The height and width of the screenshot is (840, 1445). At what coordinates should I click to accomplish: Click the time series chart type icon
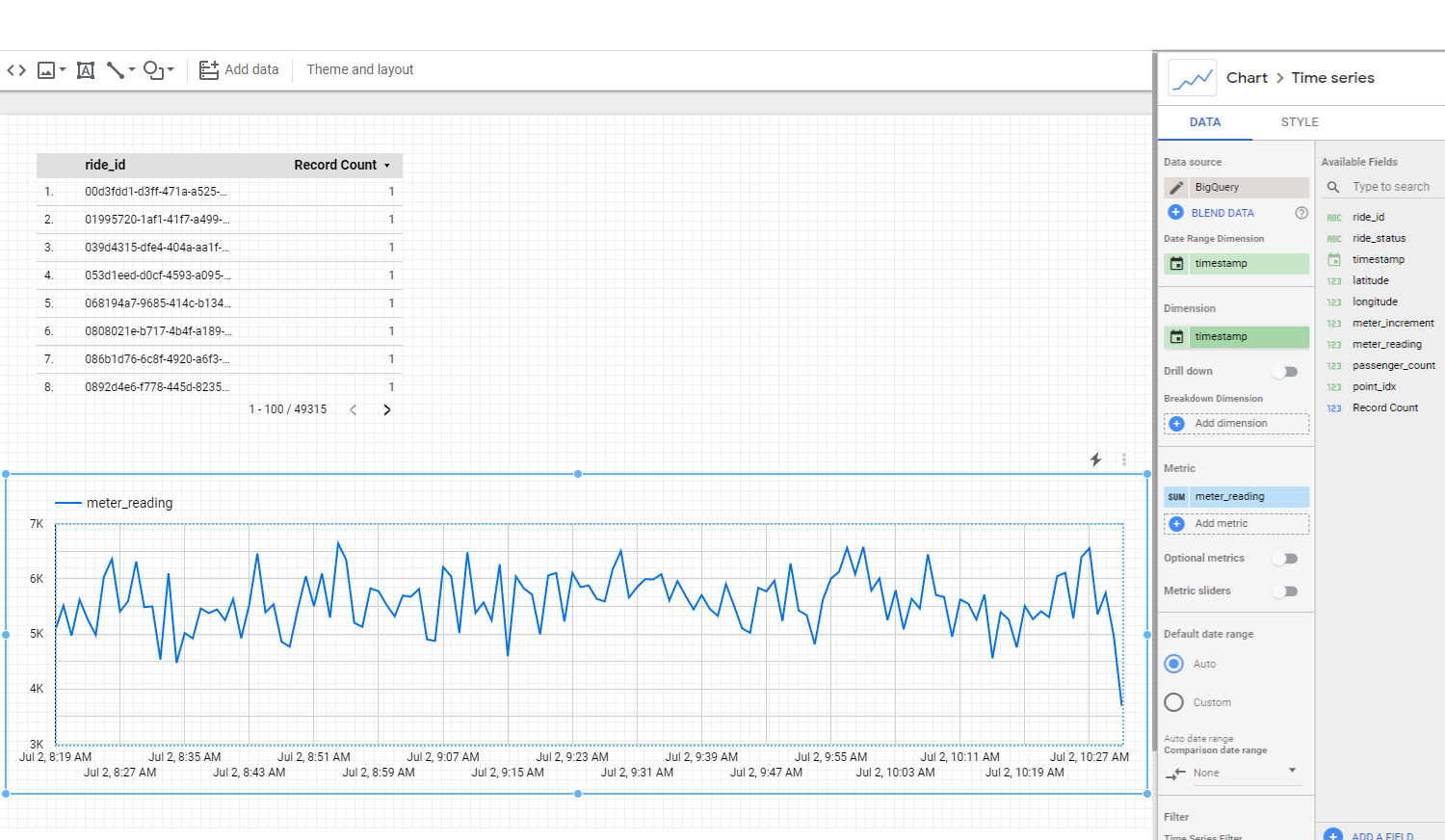click(x=1193, y=78)
